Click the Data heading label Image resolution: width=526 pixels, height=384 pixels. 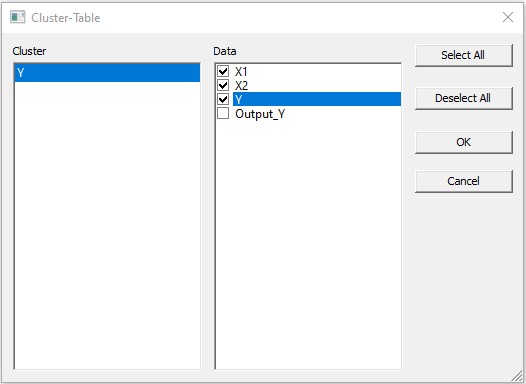click(225, 51)
